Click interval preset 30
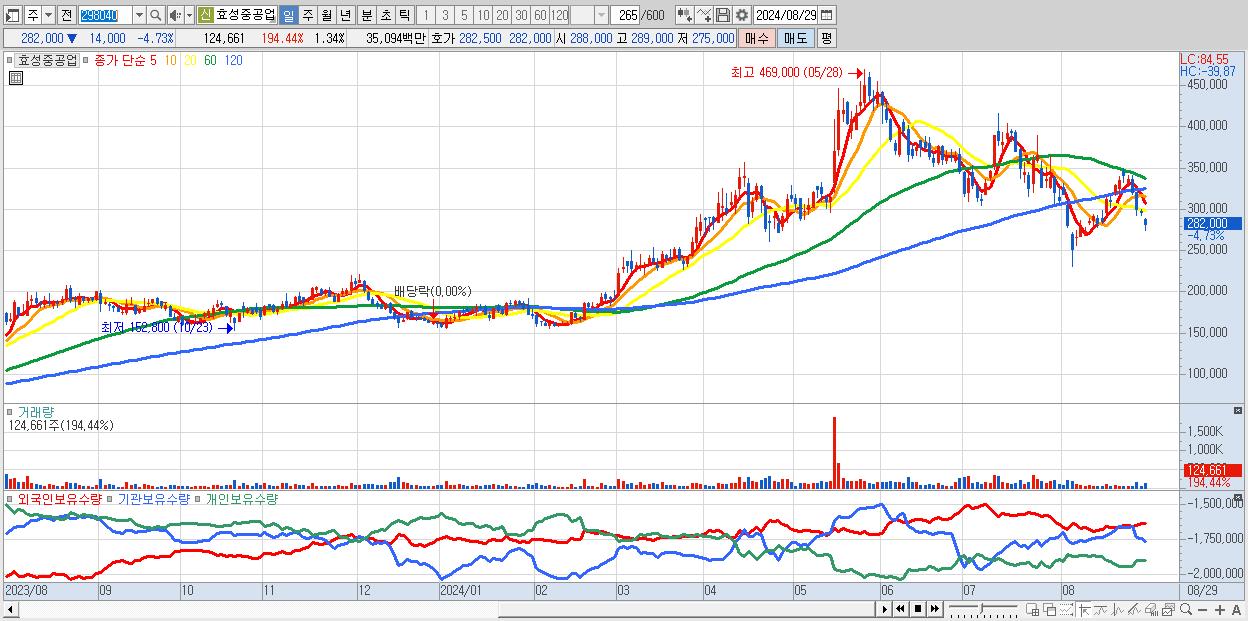This screenshot has height=621, width=1248. [x=521, y=15]
